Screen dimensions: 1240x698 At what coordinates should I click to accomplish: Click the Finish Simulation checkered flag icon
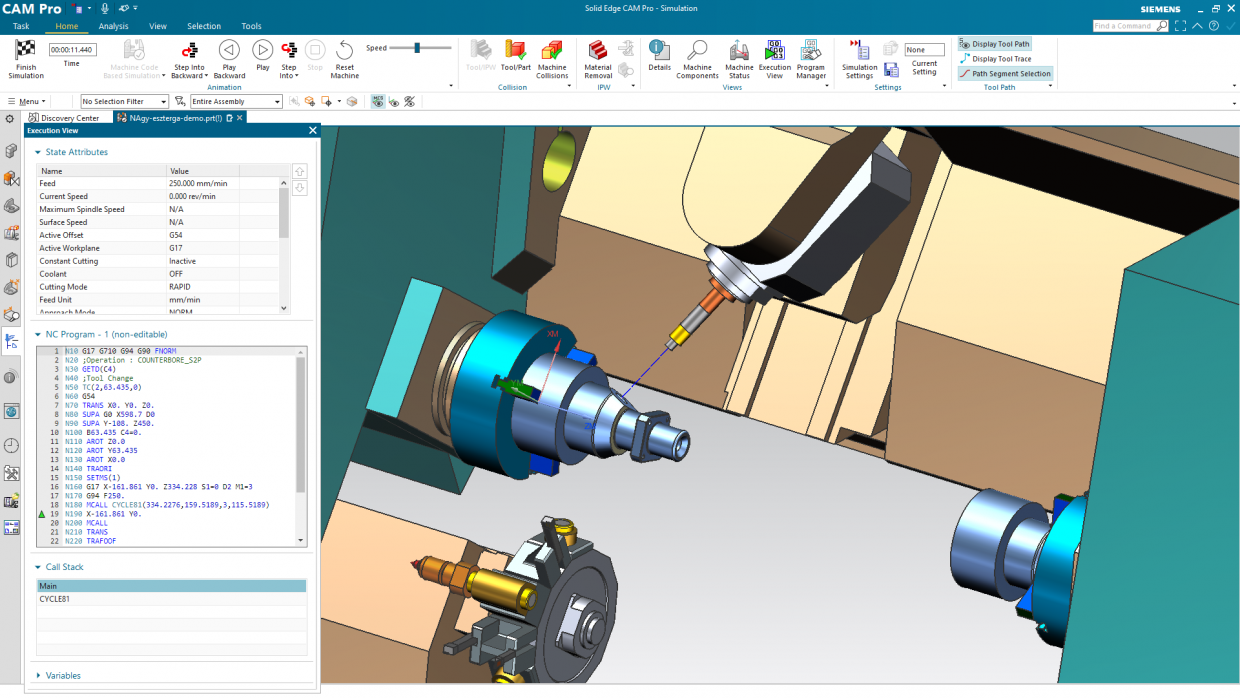click(25, 51)
